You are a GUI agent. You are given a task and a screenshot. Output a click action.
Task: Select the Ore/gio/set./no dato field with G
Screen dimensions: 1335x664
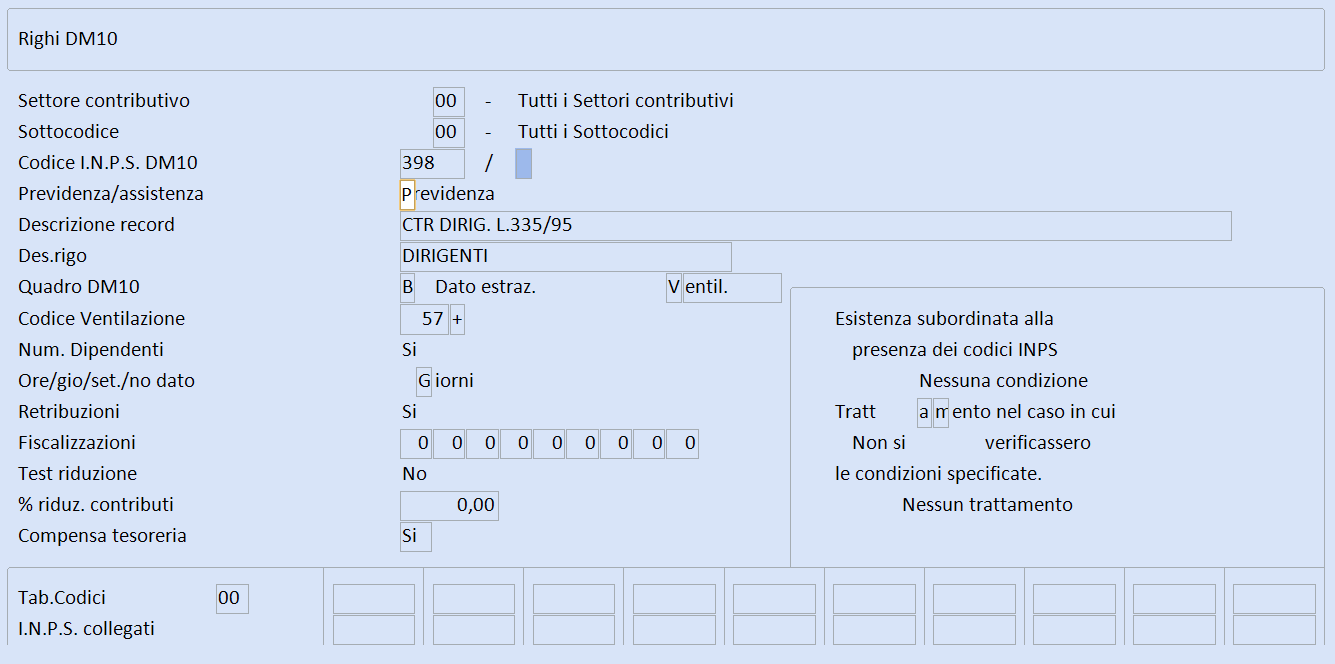[x=424, y=381]
